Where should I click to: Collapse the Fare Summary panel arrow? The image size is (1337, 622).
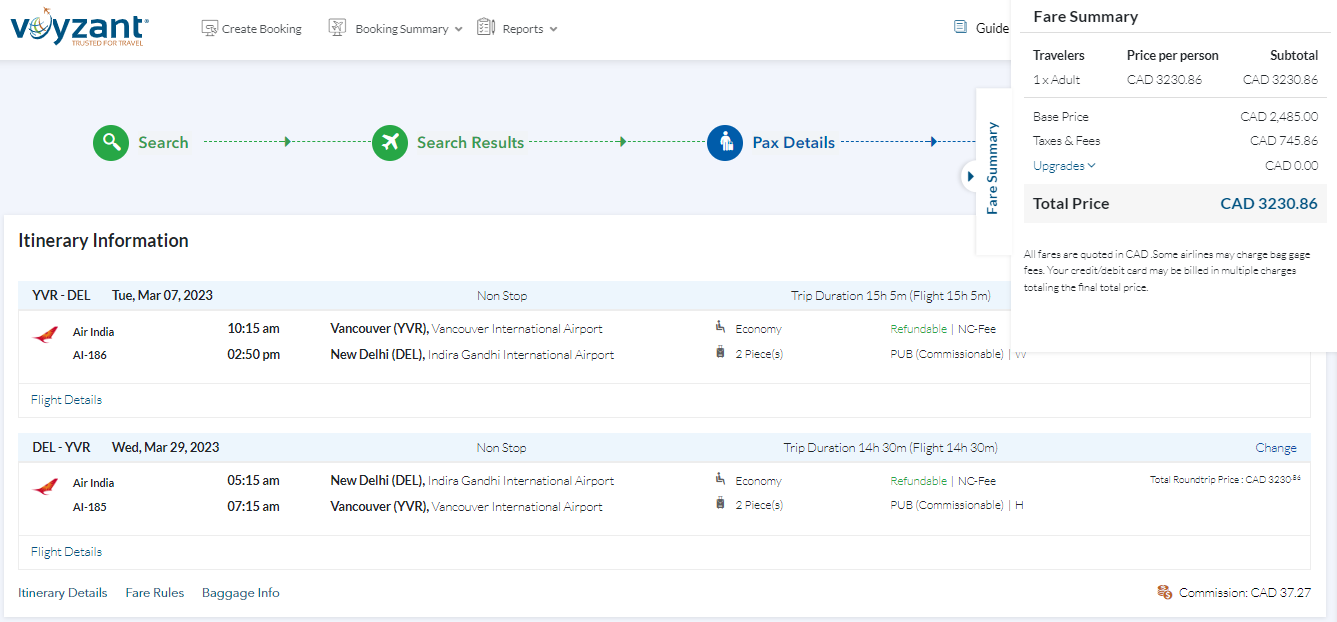(969, 176)
